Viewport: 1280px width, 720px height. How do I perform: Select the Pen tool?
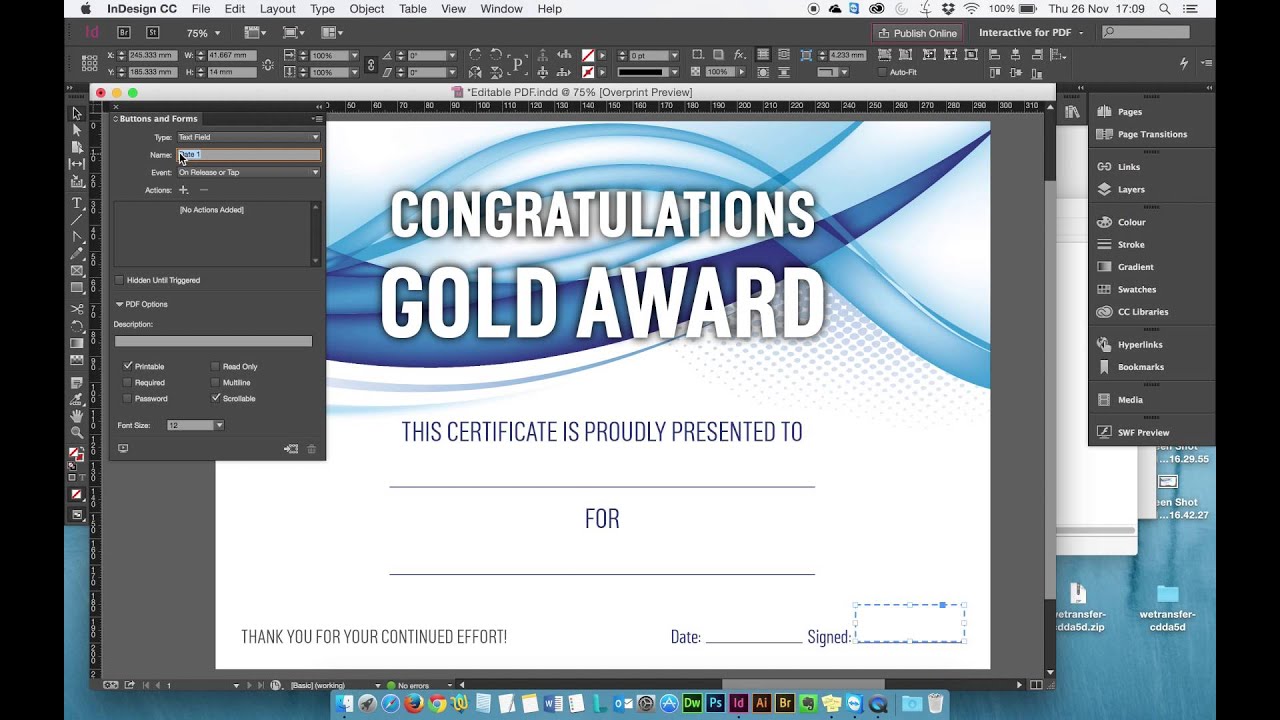pyautogui.click(x=77, y=237)
